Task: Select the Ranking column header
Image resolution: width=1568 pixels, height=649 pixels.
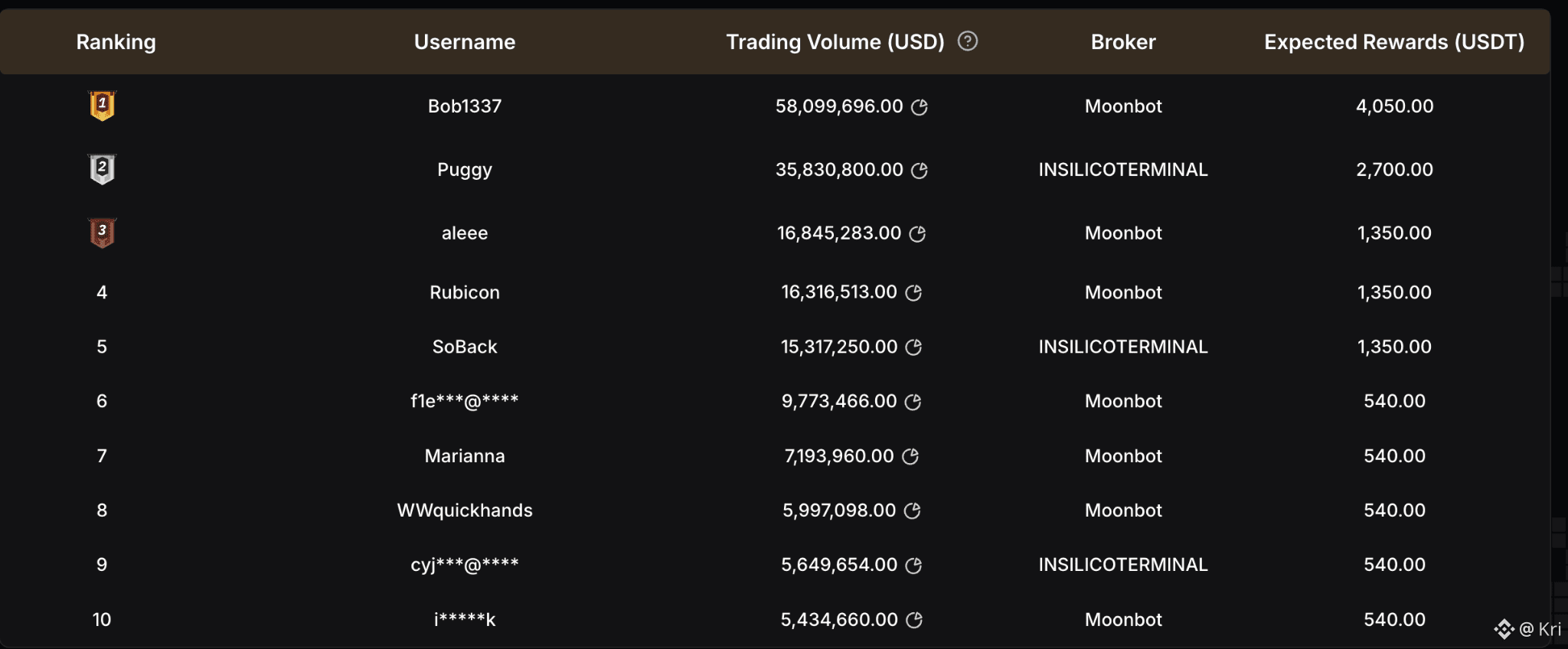Action: (x=116, y=42)
